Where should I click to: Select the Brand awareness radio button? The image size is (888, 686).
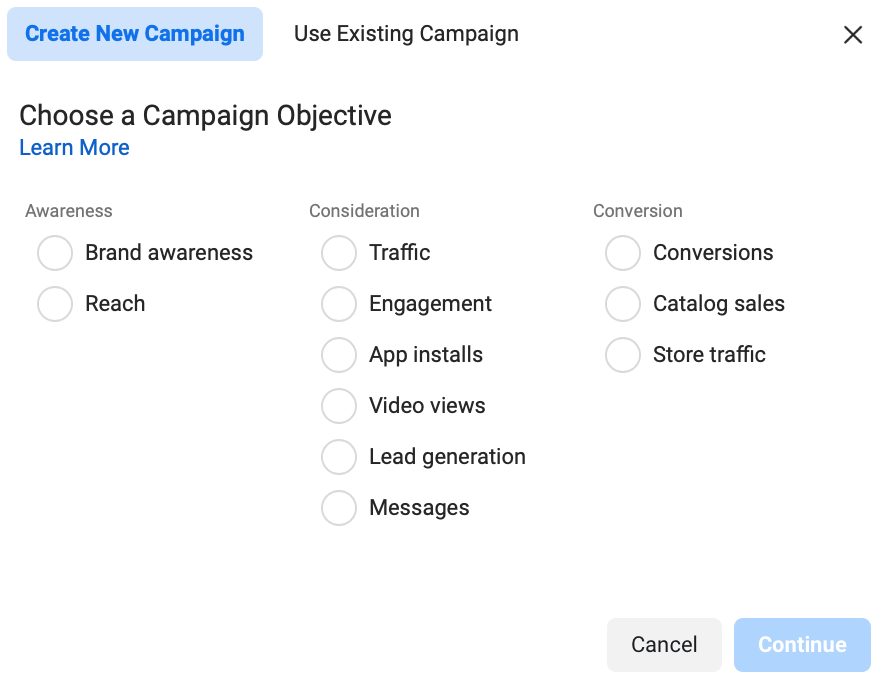(55, 253)
